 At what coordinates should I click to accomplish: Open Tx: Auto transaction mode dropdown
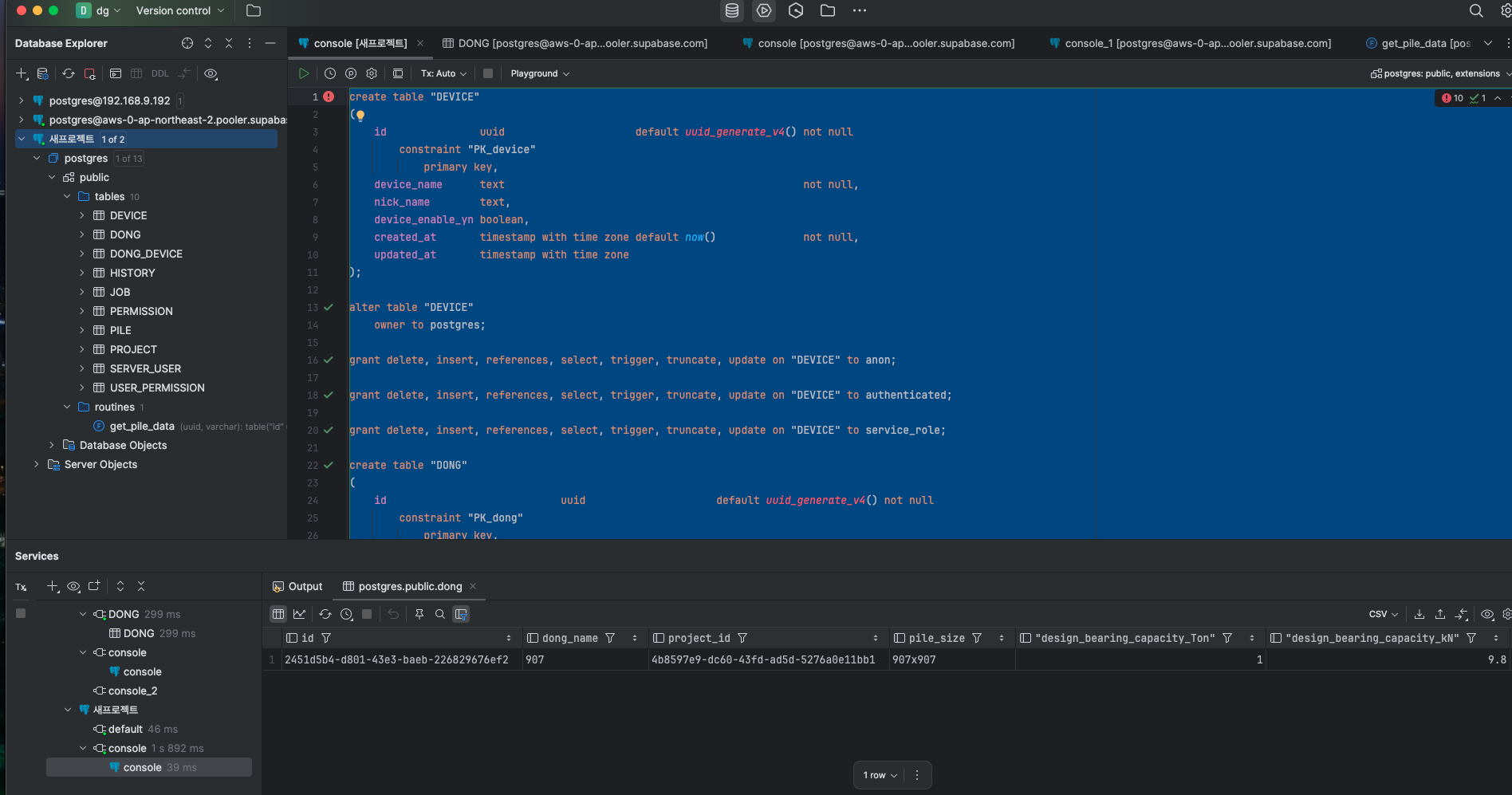443,73
